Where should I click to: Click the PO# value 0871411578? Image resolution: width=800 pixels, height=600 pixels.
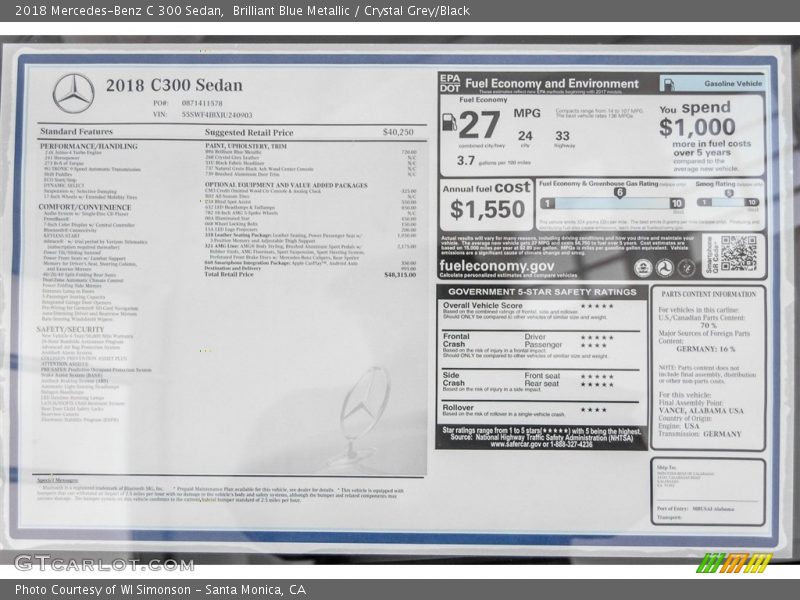tap(202, 103)
